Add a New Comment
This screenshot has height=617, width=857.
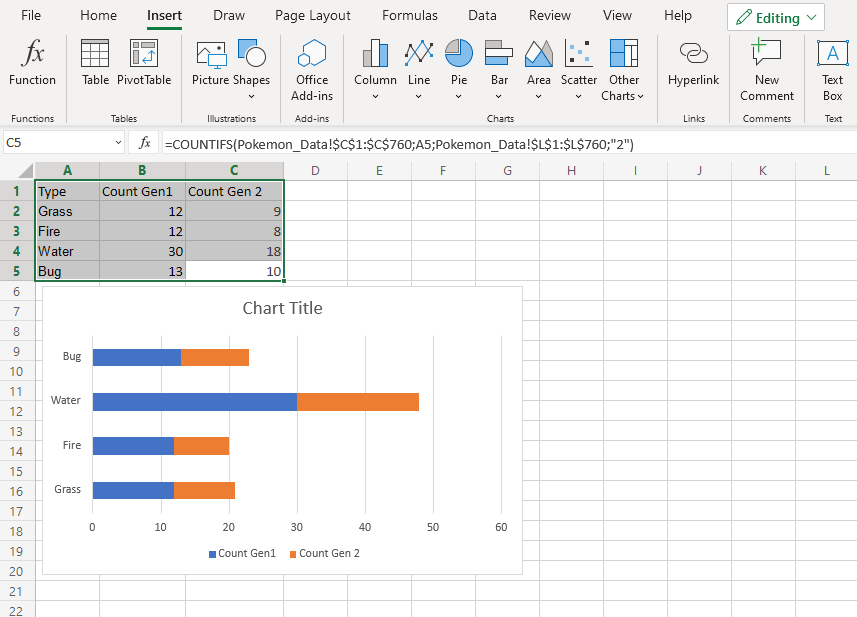[x=766, y=68]
